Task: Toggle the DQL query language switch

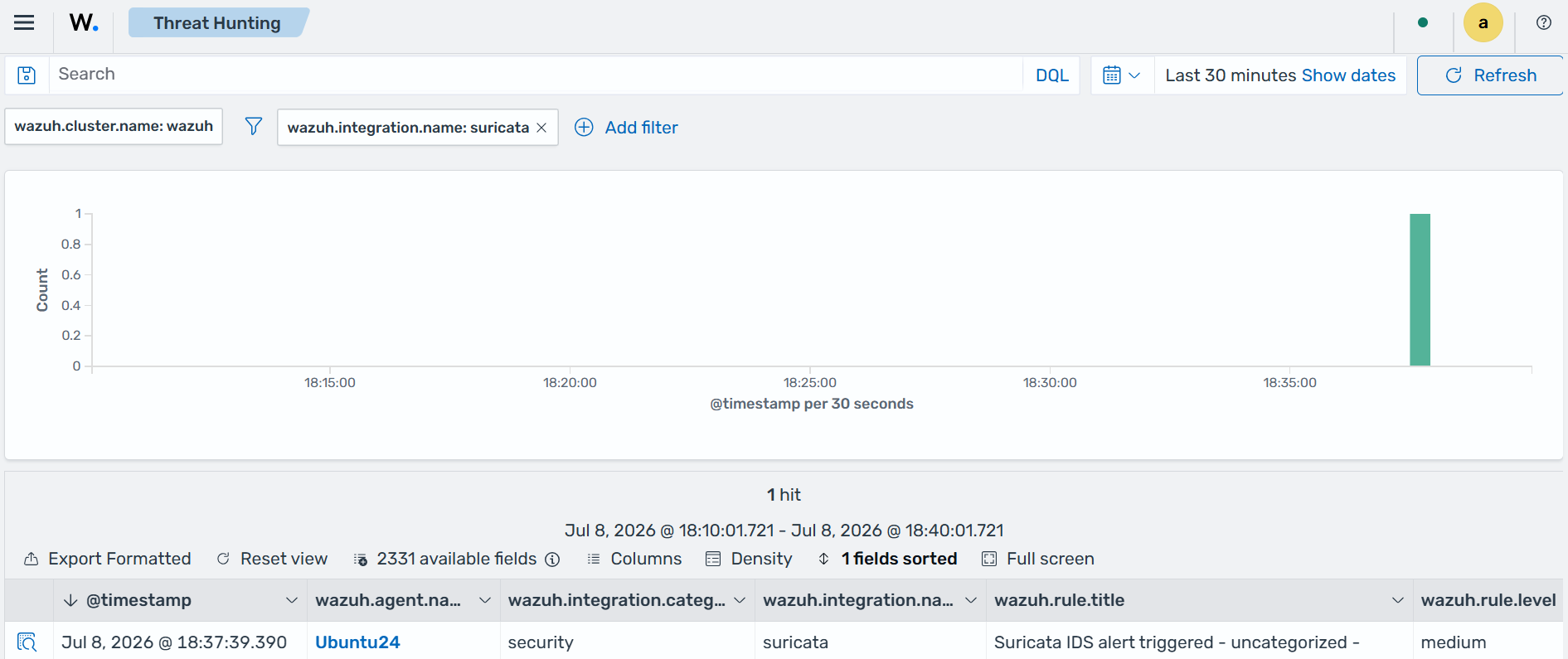Action: 1052,75
